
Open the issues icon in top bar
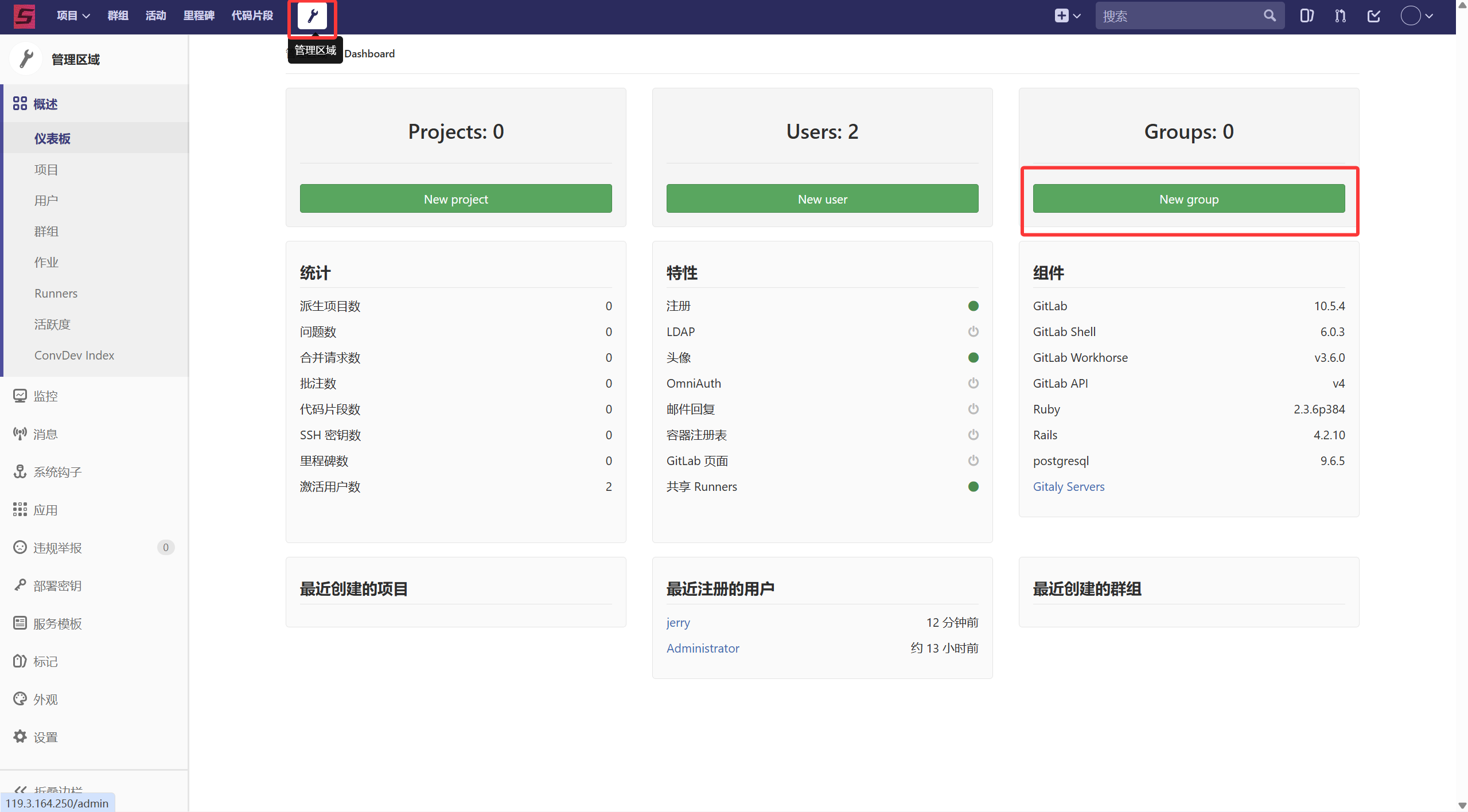click(1307, 15)
